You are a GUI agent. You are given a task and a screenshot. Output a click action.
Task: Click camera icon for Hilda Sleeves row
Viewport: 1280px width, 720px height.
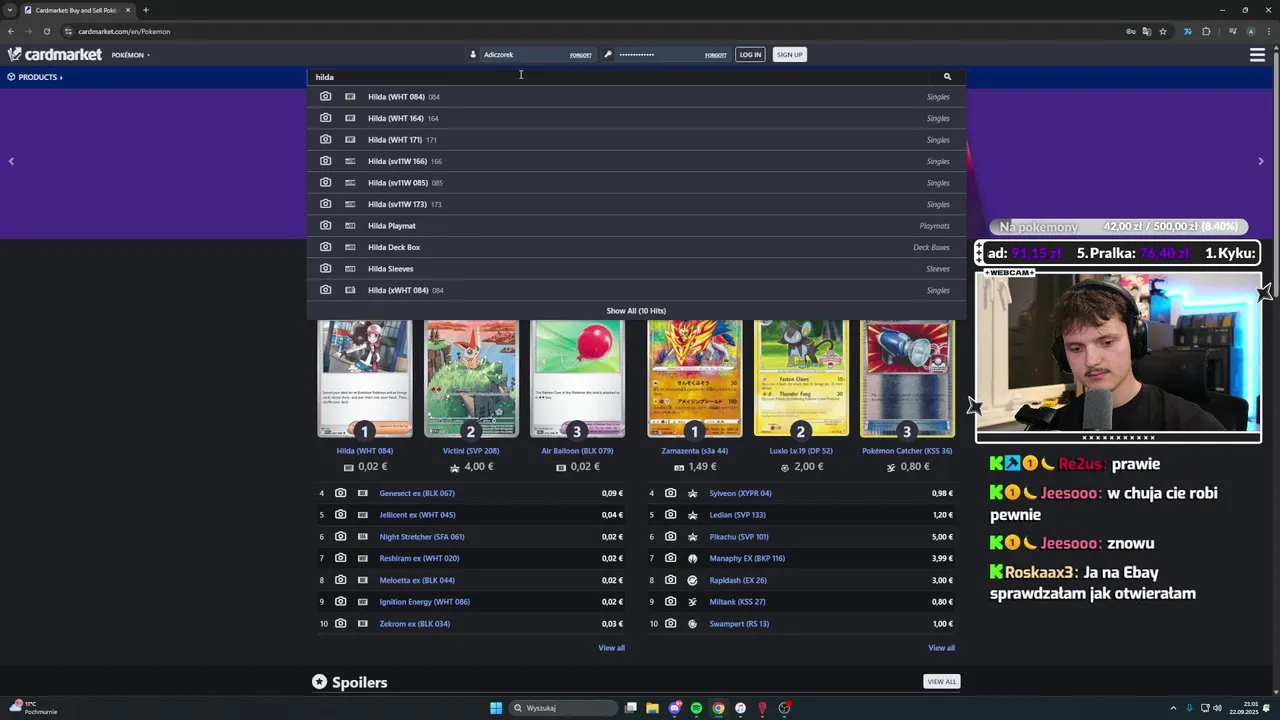[325, 269]
